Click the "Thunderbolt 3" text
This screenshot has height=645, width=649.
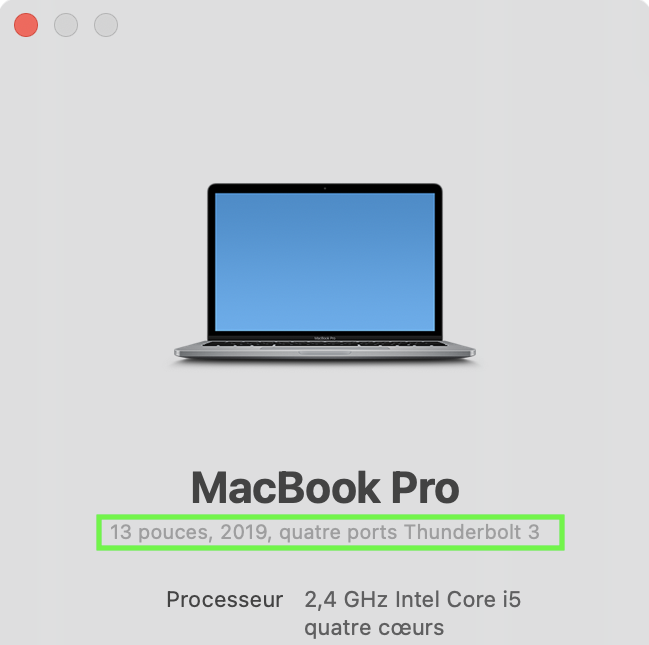point(472,532)
